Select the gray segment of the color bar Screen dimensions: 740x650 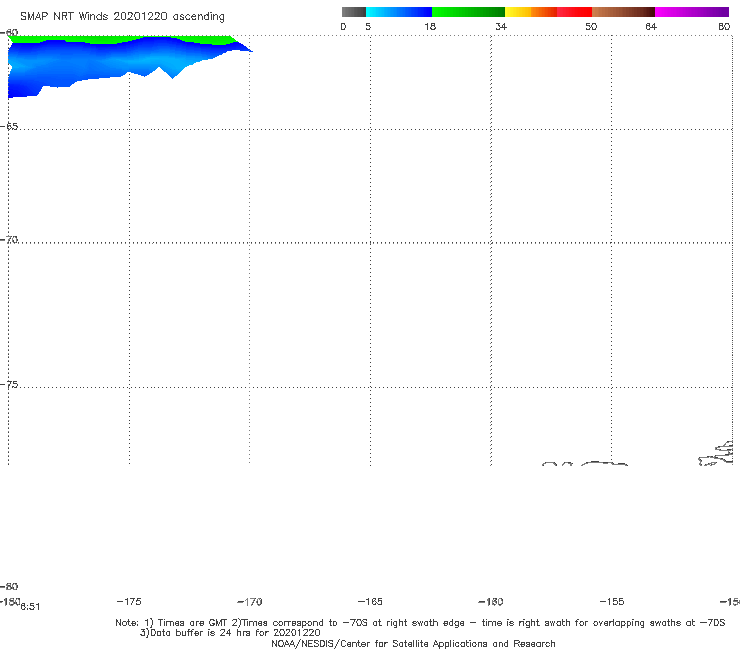(353, 12)
